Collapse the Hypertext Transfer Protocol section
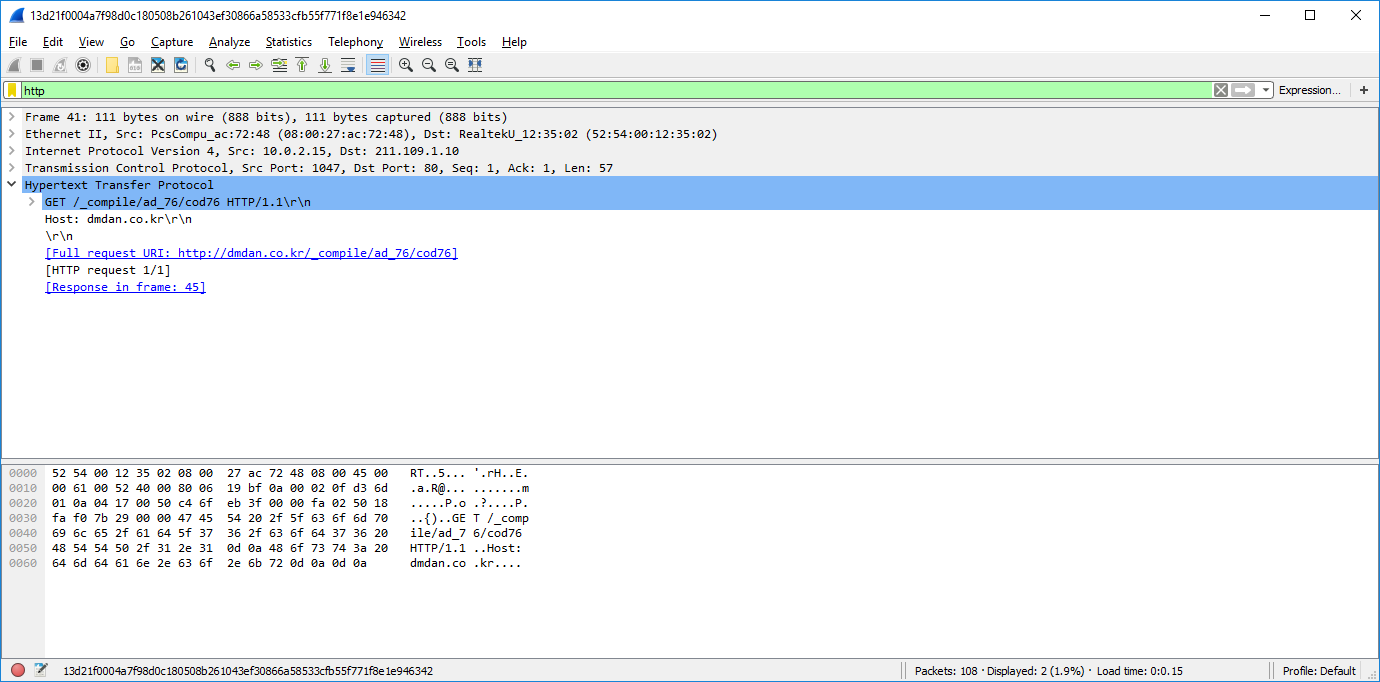Screen dimensions: 1380x682 [12, 185]
